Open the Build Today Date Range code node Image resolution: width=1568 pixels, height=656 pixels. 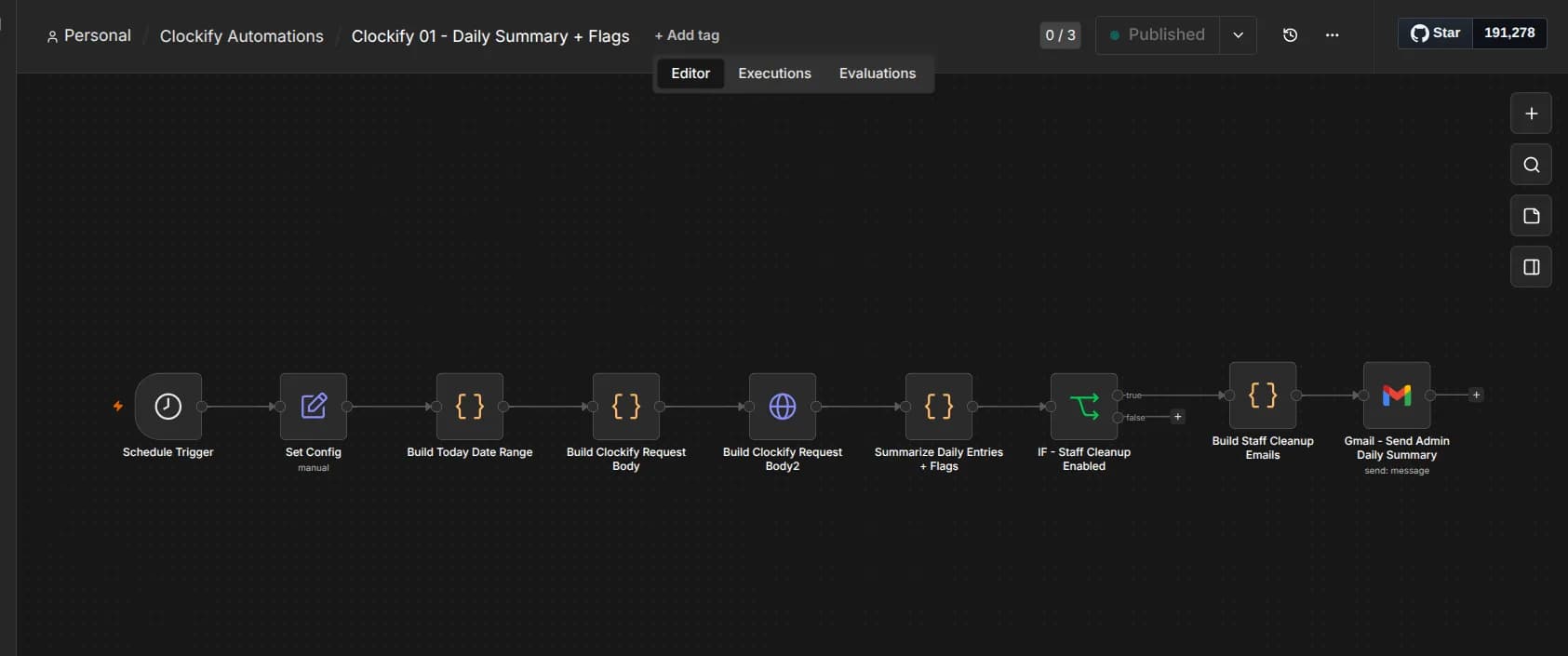pos(470,406)
